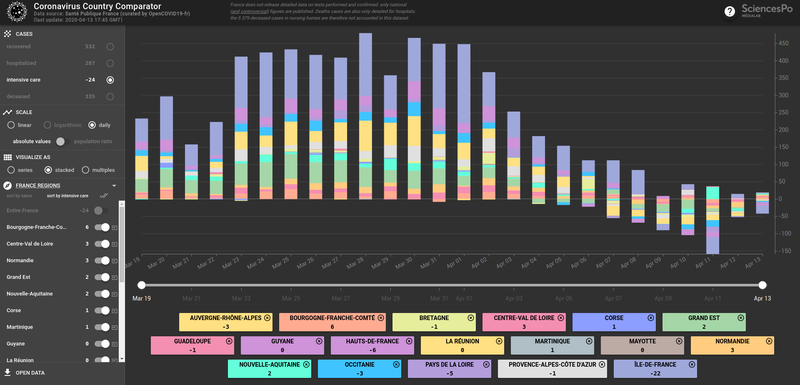Select the deceased cases radio button
800x385 pixels.
click(x=110, y=96)
